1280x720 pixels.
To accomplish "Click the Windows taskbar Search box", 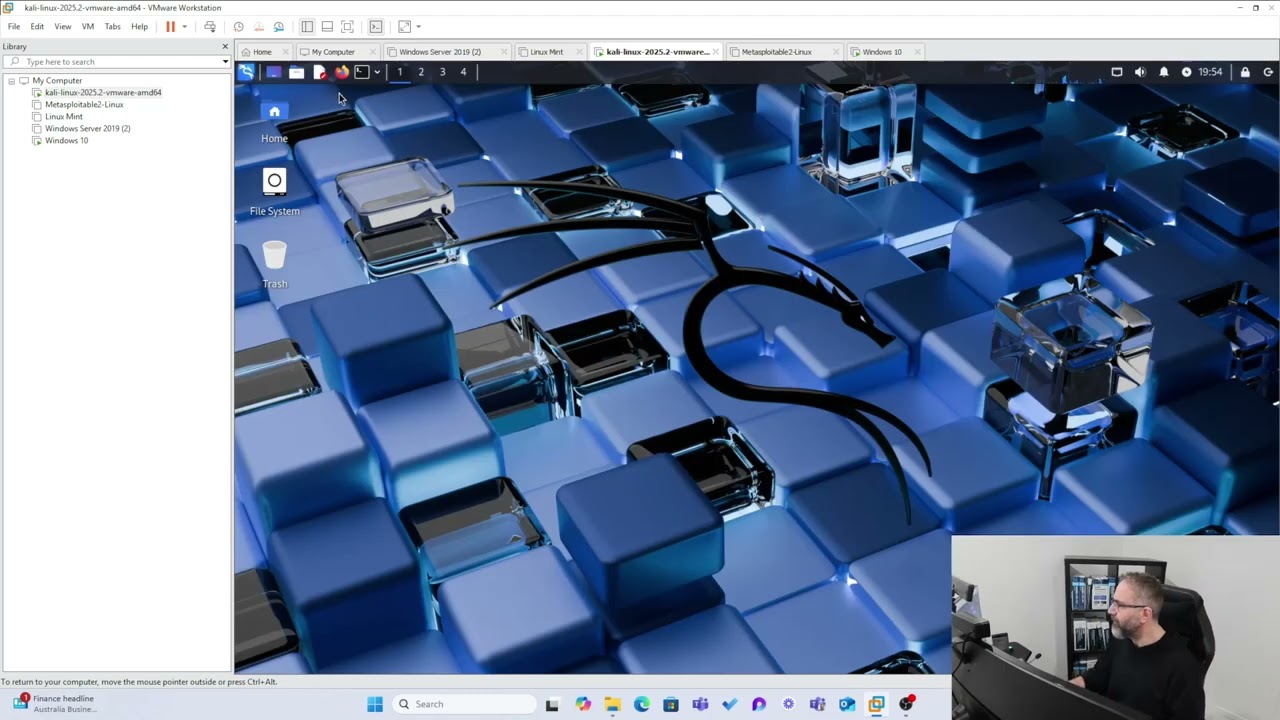I will pos(463,704).
